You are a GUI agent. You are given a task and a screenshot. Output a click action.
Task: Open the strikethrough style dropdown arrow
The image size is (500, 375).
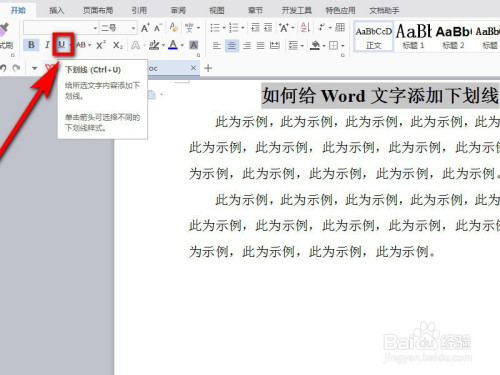click(90, 45)
